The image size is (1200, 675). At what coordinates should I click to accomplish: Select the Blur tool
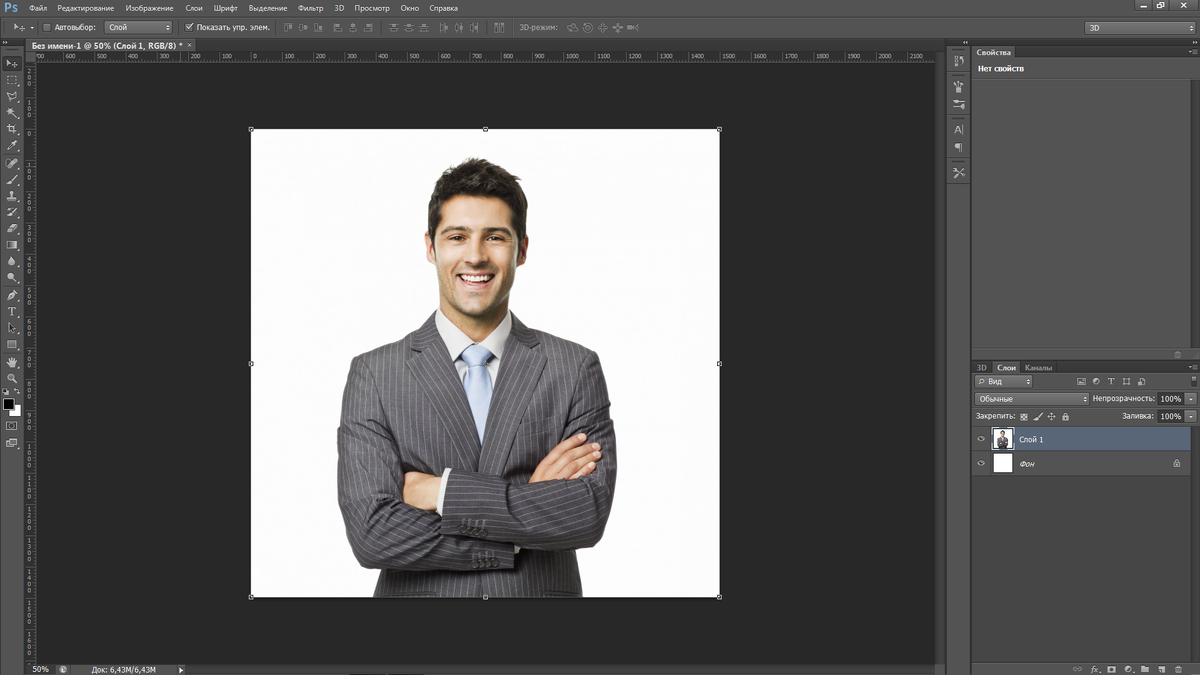pyautogui.click(x=12, y=262)
